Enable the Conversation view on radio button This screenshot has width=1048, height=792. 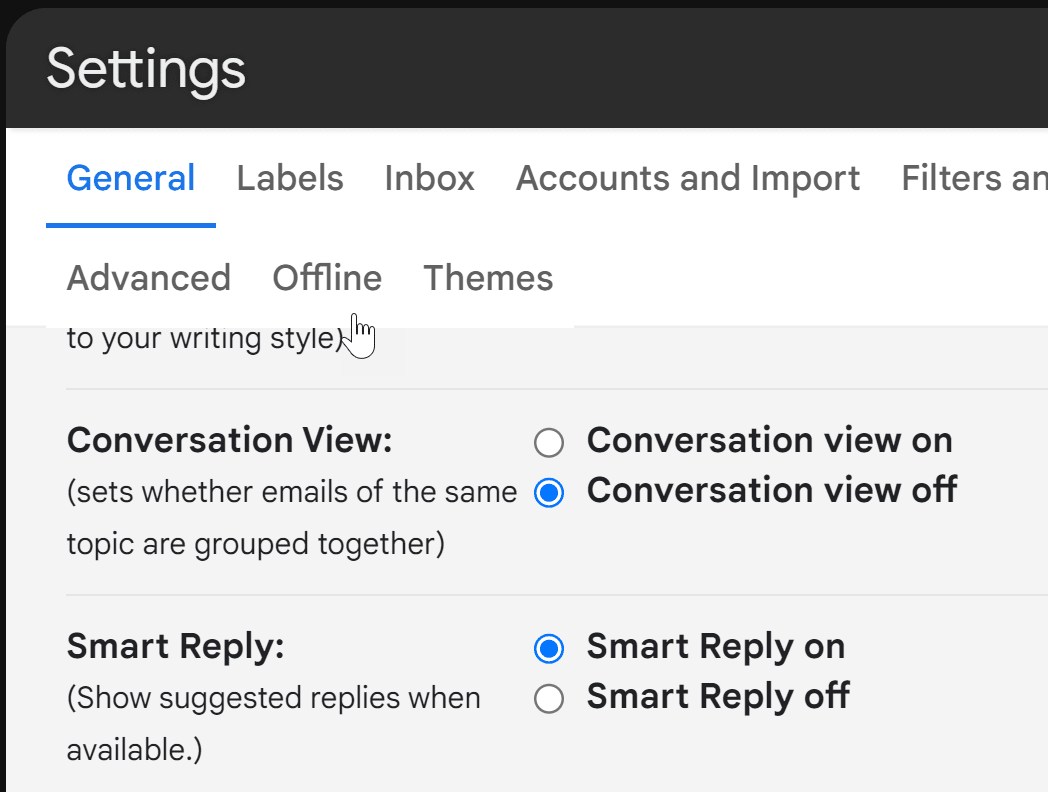549,442
